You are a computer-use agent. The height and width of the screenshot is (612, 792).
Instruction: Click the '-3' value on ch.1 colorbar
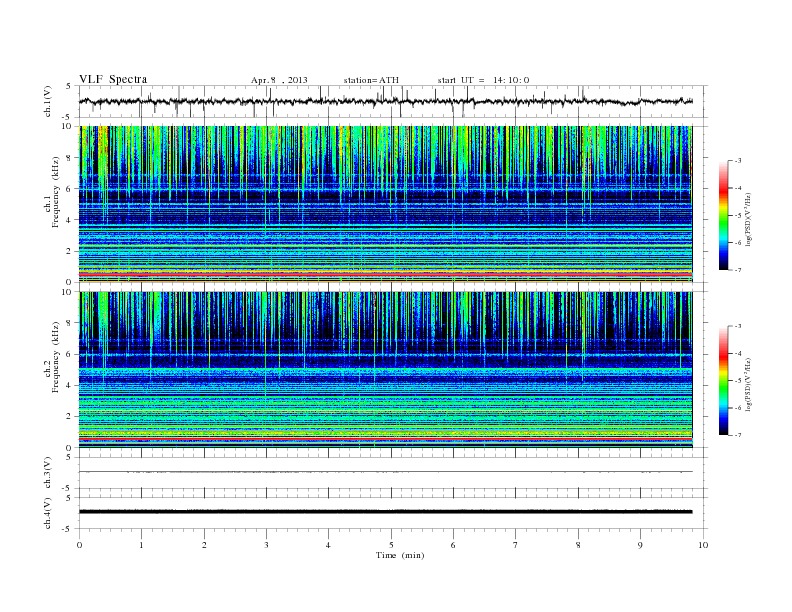tap(738, 161)
